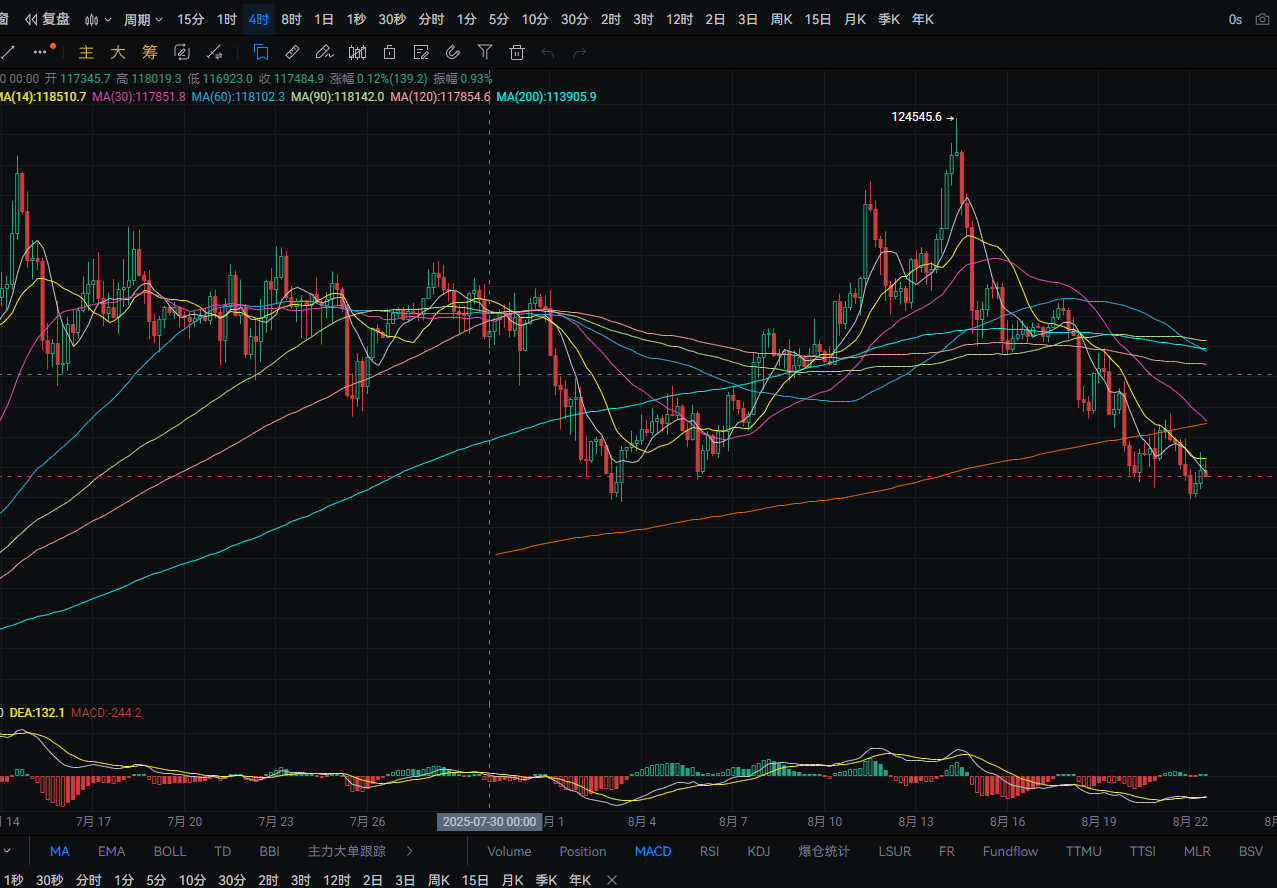Toggle the BOLL main chart indicator
Image resolution: width=1277 pixels, height=888 pixels.
170,851
